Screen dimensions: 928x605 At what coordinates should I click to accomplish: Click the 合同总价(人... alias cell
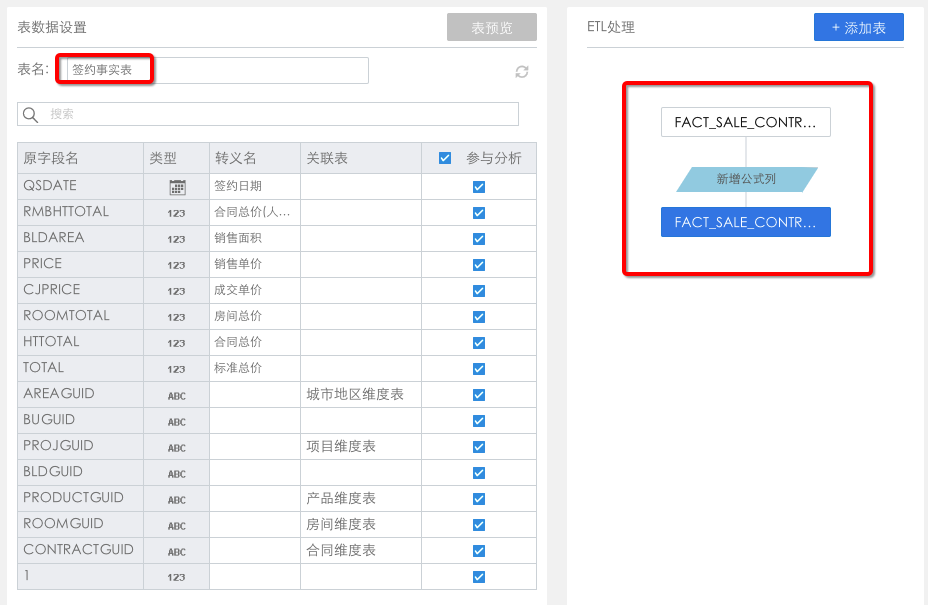tap(255, 213)
